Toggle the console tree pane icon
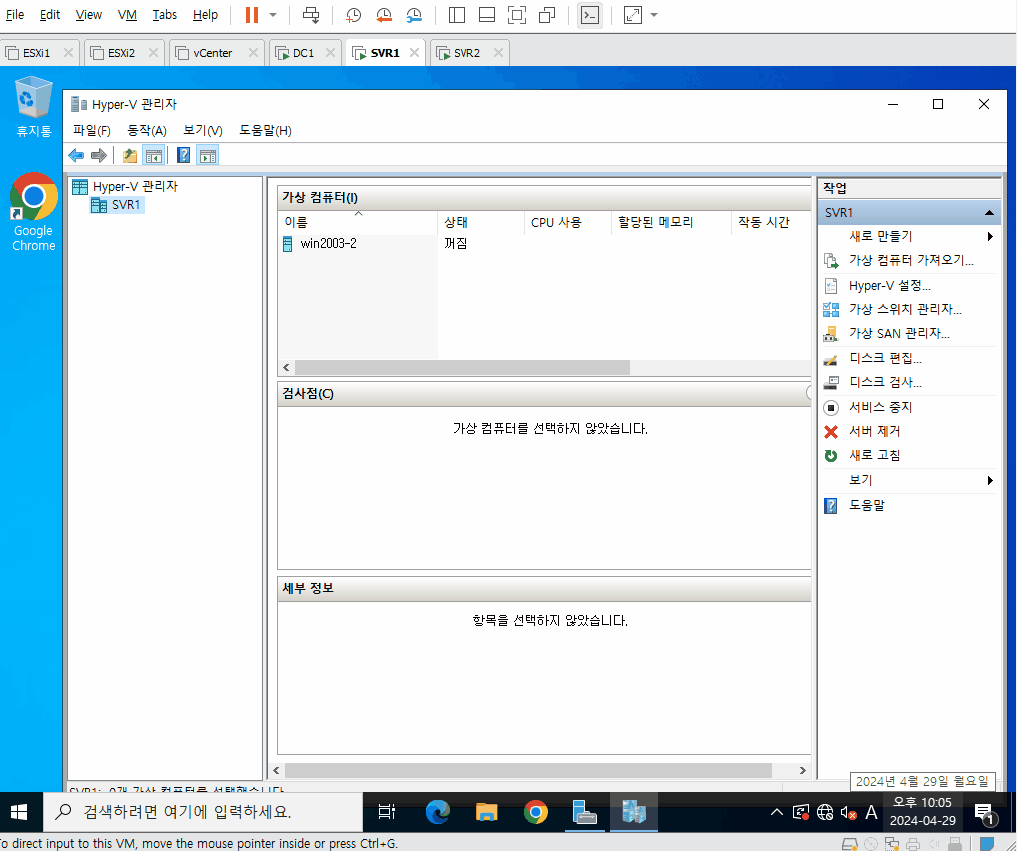 tap(154, 156)
